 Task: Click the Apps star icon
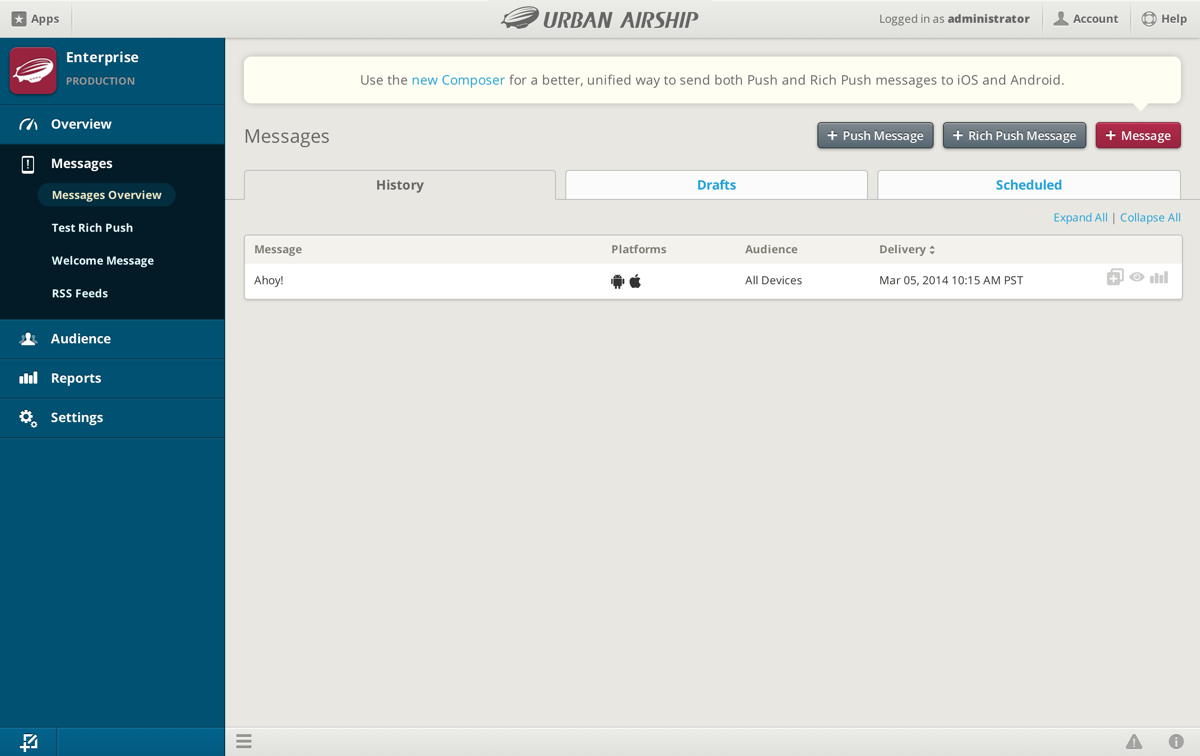pyautogui.click(x=19, y=19)
